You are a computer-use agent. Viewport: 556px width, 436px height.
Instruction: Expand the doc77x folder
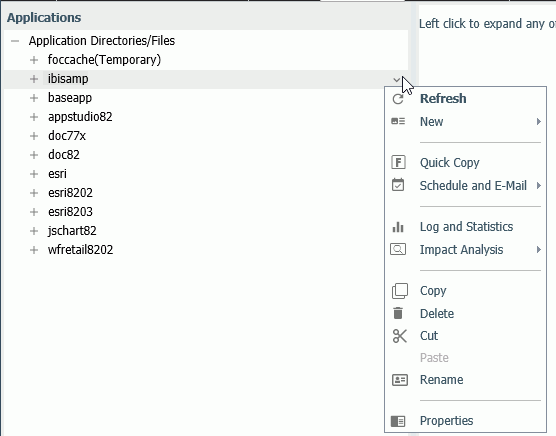click(x=34, y=136)
